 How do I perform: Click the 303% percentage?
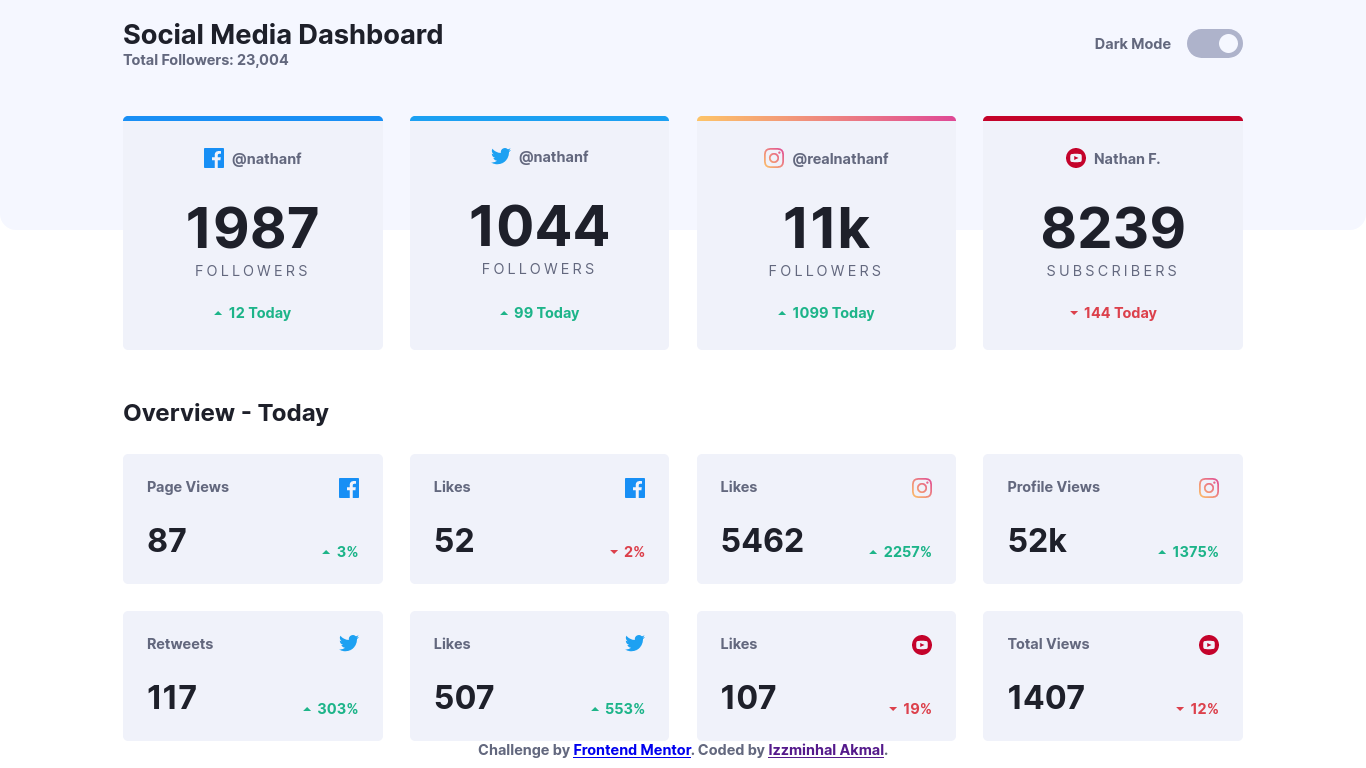(x=338, y=709)
